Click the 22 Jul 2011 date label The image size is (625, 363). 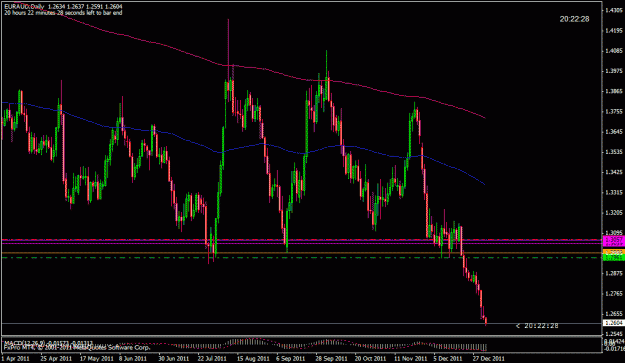(212, 359)
